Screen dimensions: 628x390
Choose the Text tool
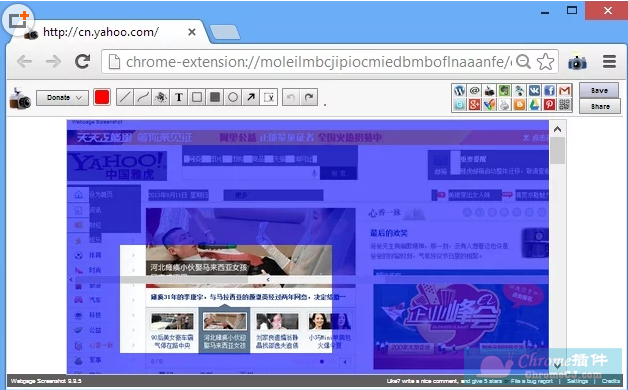[x=179, y=97]
